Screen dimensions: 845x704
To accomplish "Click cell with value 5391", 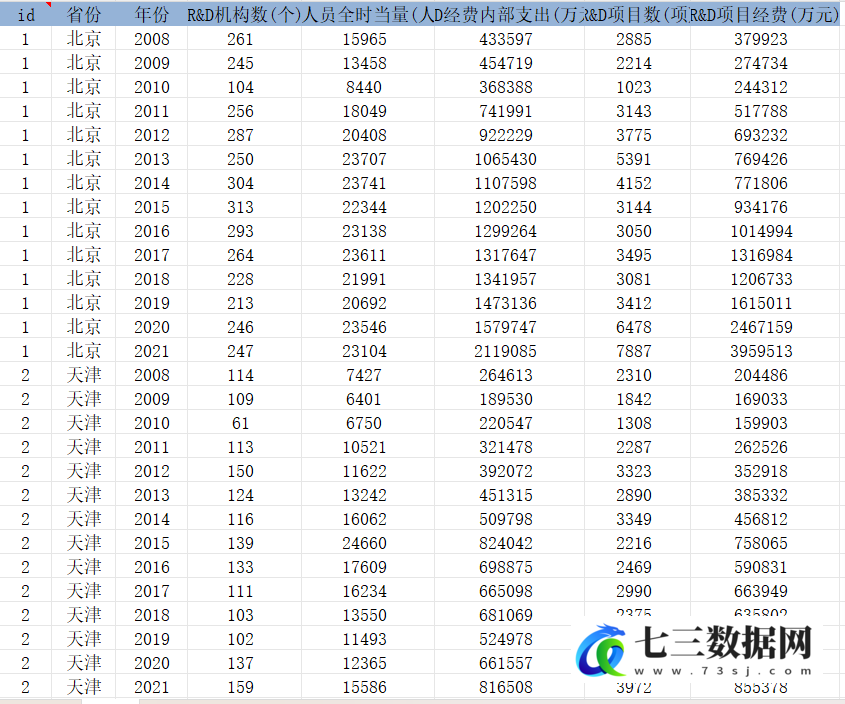I will (x=637, y=159).
